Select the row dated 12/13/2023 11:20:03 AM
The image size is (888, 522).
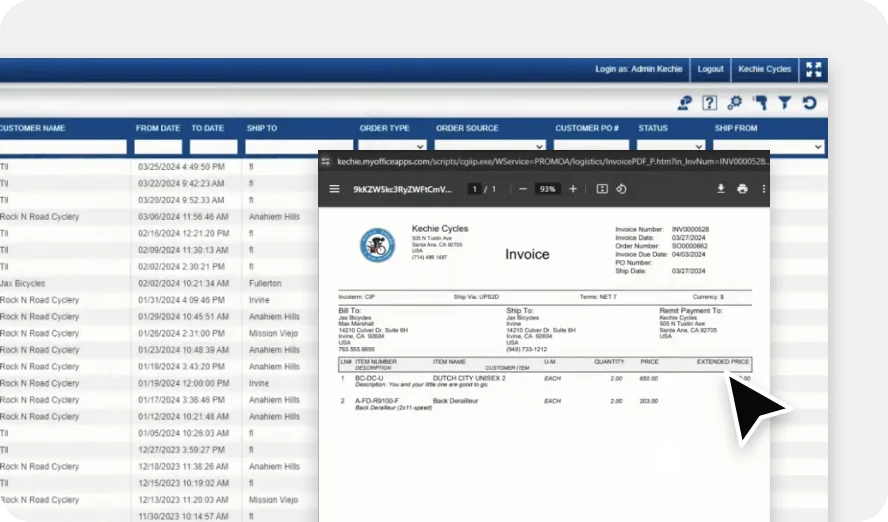point(159,500)
